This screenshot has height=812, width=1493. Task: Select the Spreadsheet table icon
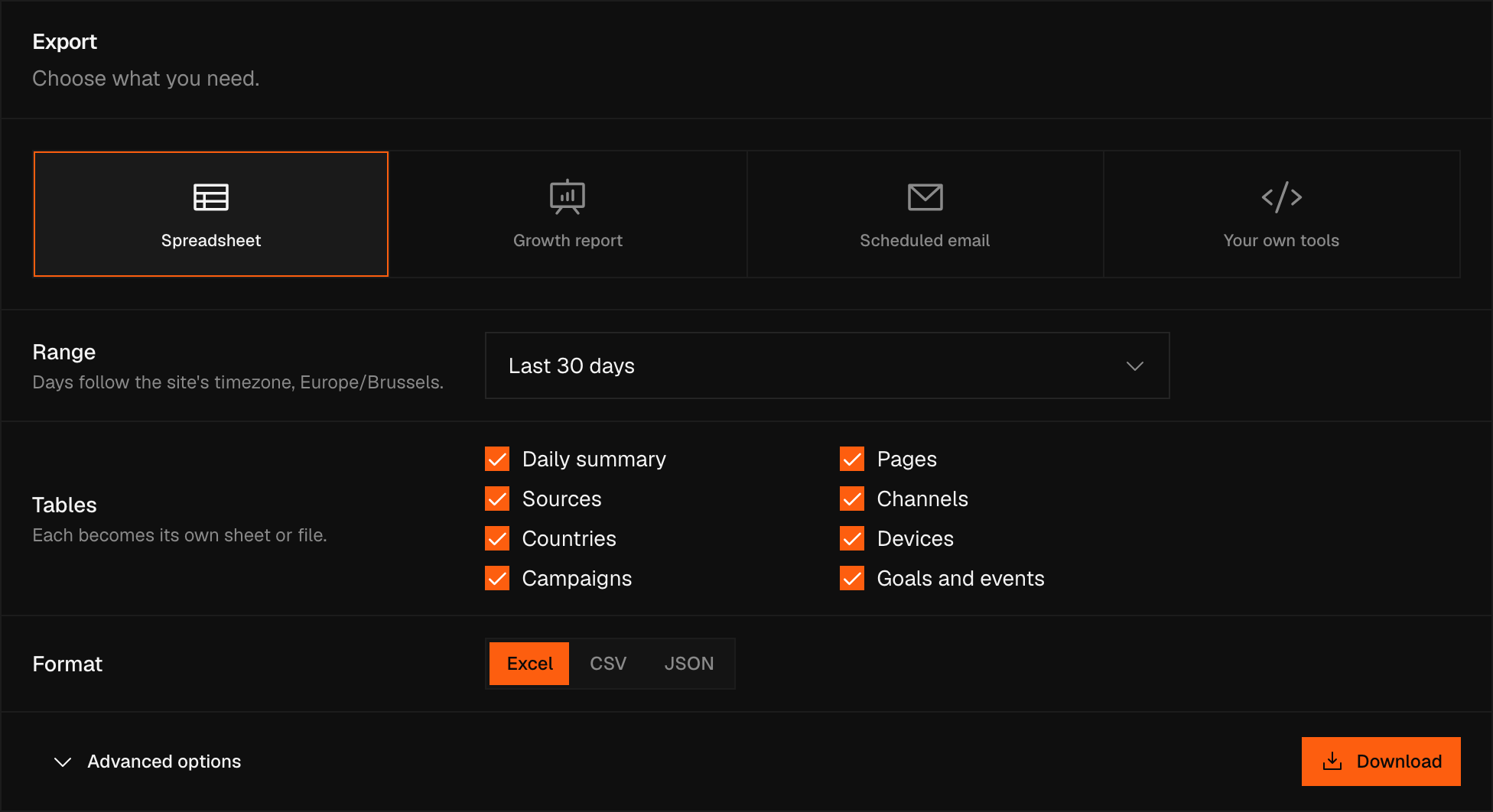pyautogui.click(x=211, y=197)
